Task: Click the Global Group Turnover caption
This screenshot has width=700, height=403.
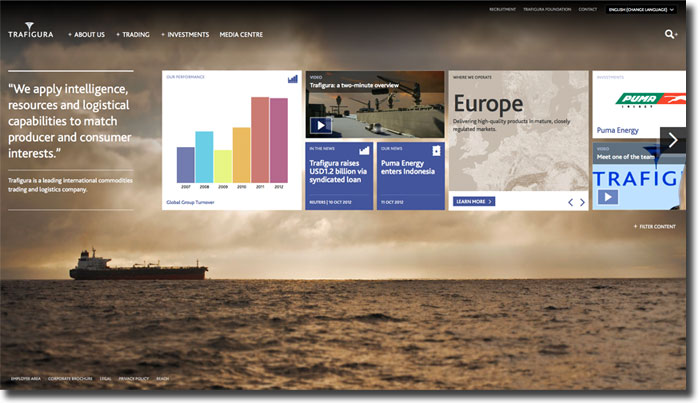Action: [x=190, y=203]
